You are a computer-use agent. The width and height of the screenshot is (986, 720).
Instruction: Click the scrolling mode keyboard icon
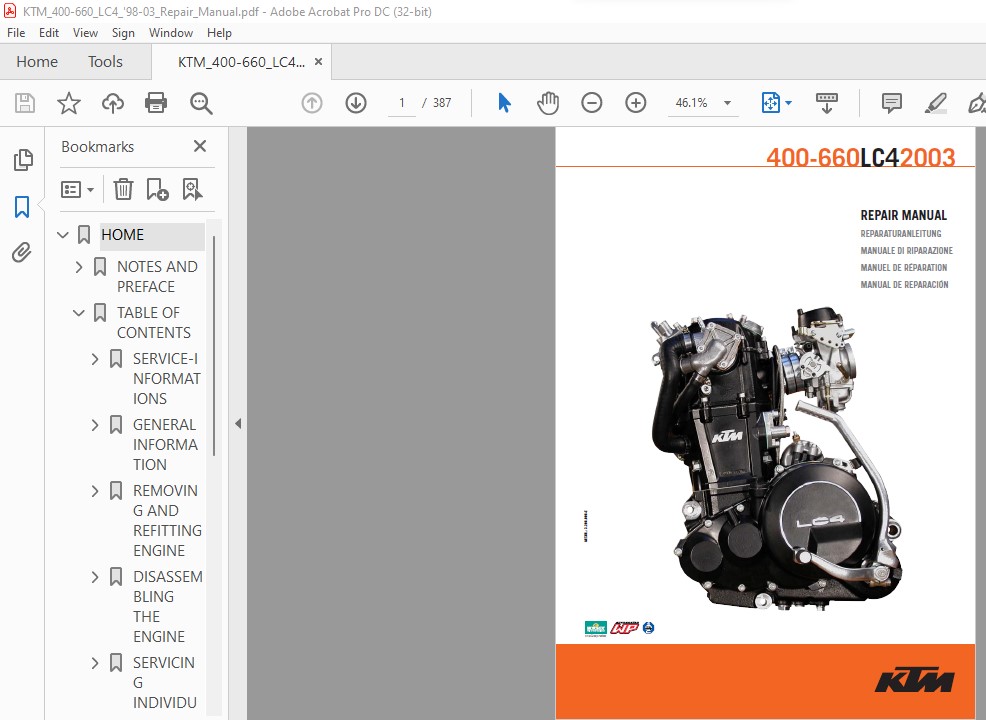(x=826, y=102)
